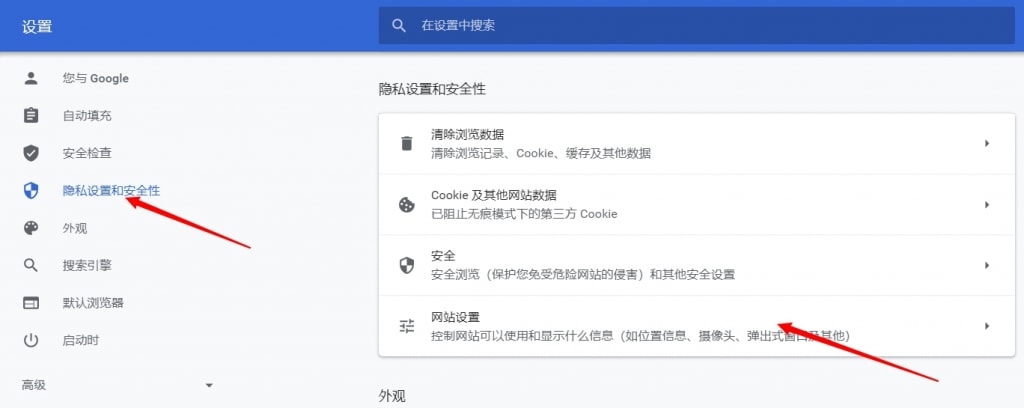Click the trash can icon for 清除浏览数据
The image size is (1024, 408).
[407, 144]
